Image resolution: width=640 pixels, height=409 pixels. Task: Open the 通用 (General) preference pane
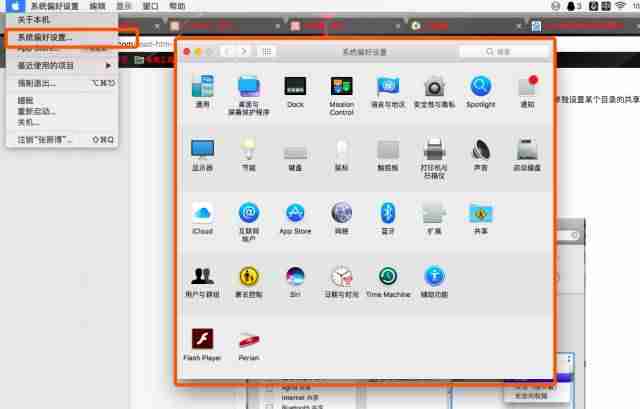pyautogui.click(x=202, y=91)
